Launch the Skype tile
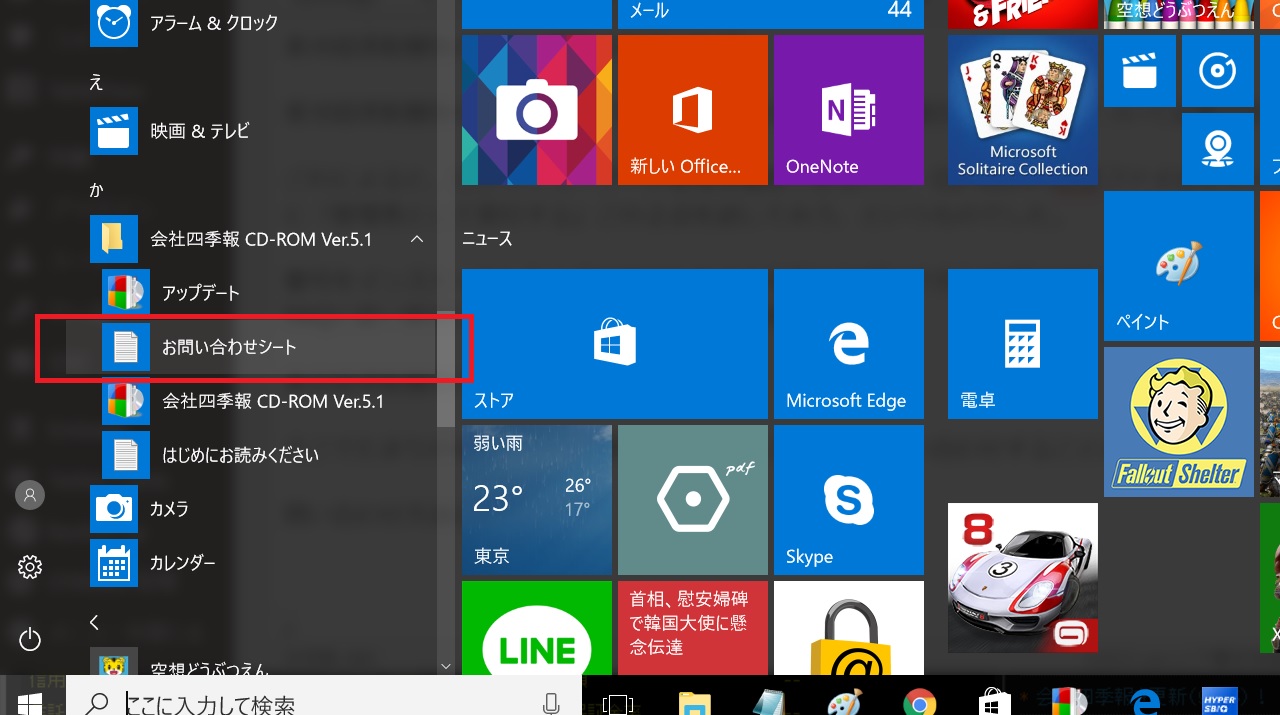 point(849,500)
